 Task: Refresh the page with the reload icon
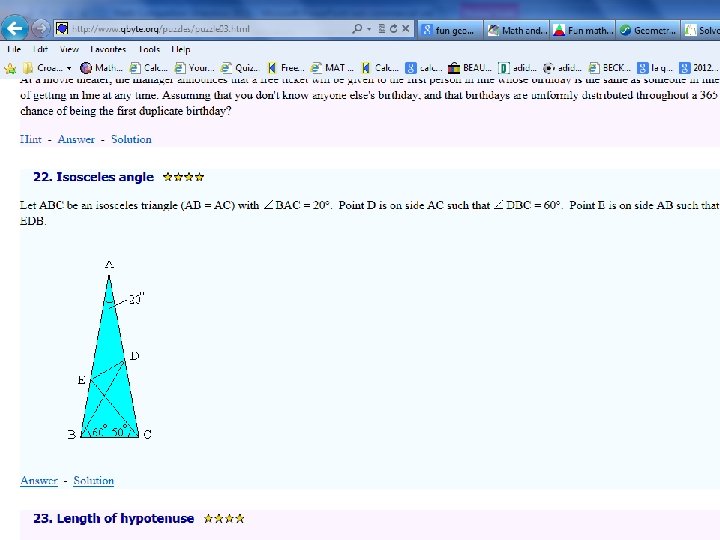click(394, 28)
